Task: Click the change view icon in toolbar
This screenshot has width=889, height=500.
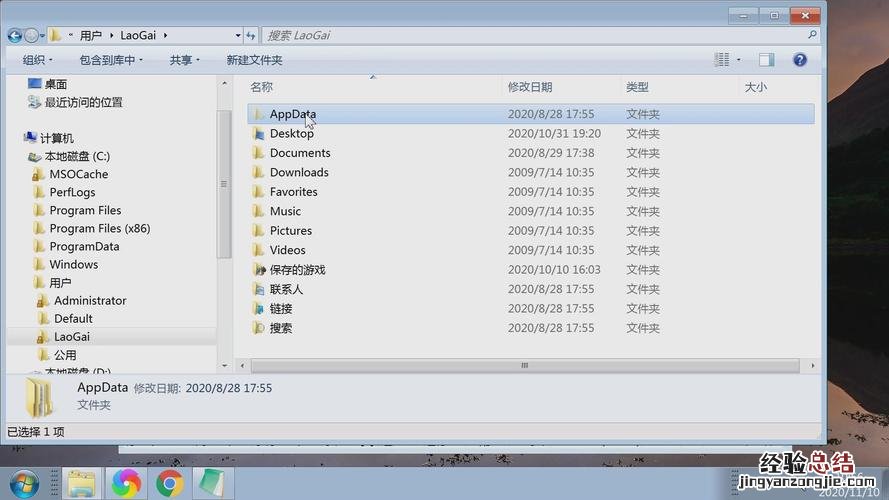Action: [722, 60]
